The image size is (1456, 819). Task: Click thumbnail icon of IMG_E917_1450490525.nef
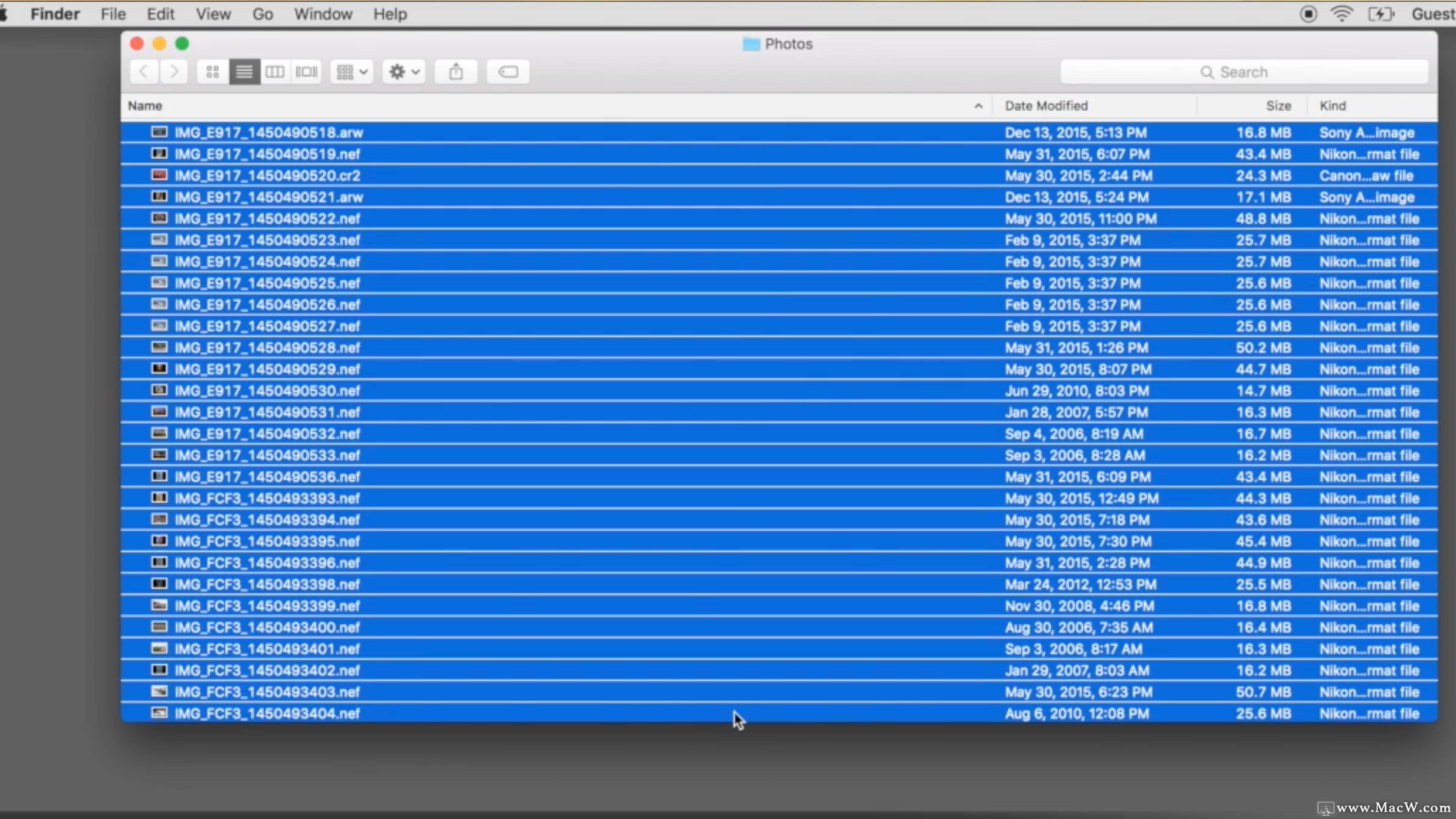tap(159, 282)
